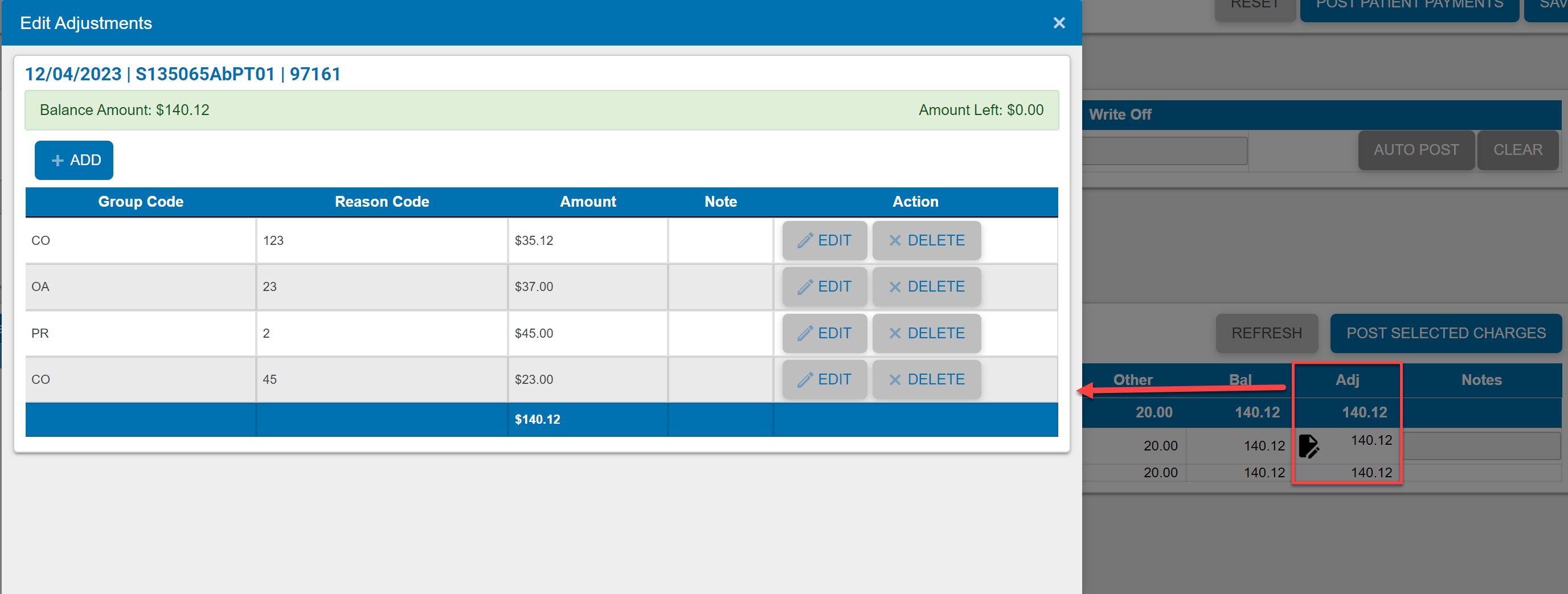1568x594 pixels.
Task: Click the X Delete icon on the CO 123 row
Action: (895, 240)
